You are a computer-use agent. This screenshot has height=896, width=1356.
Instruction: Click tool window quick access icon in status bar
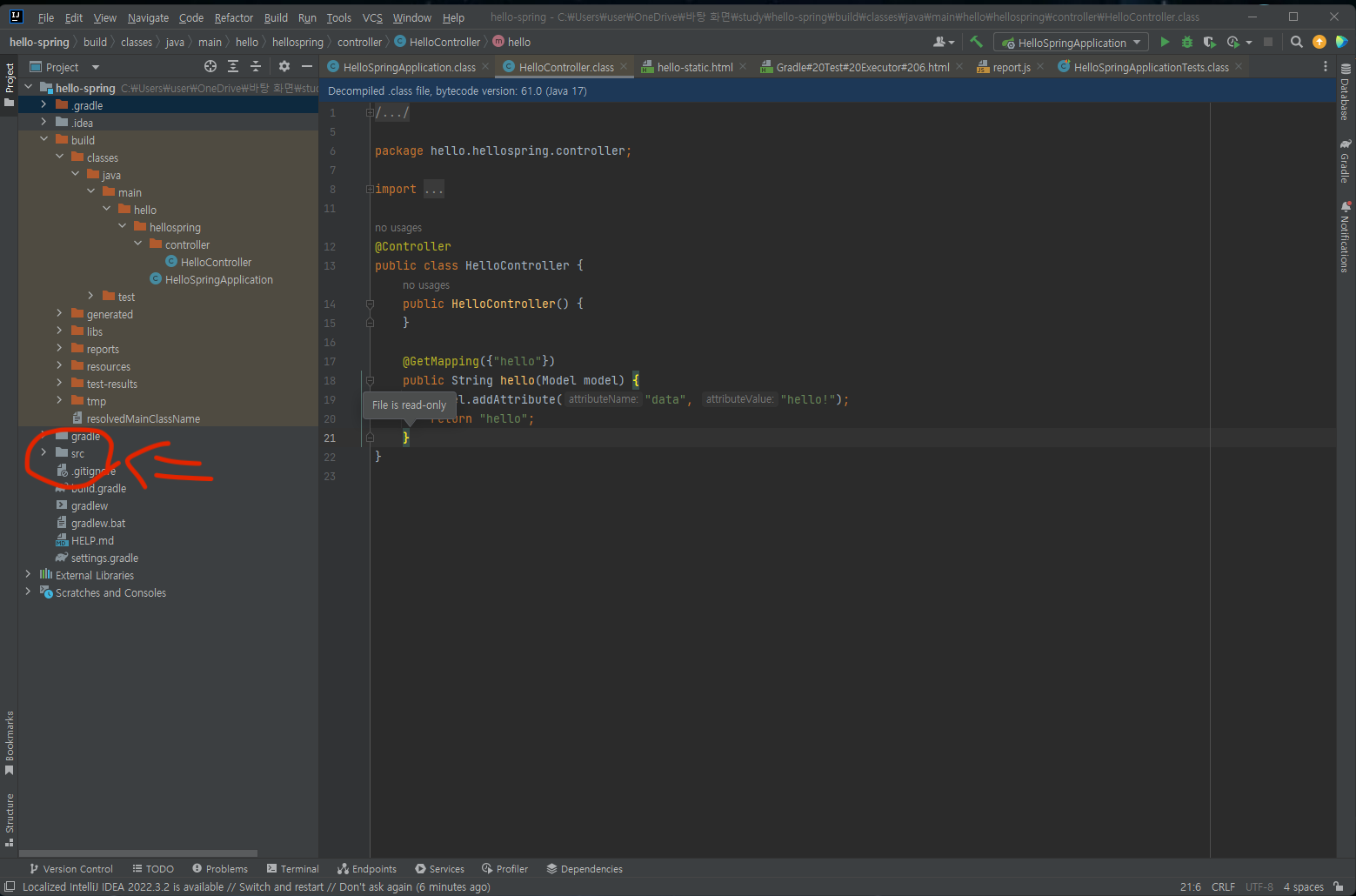tap(10, 886)
